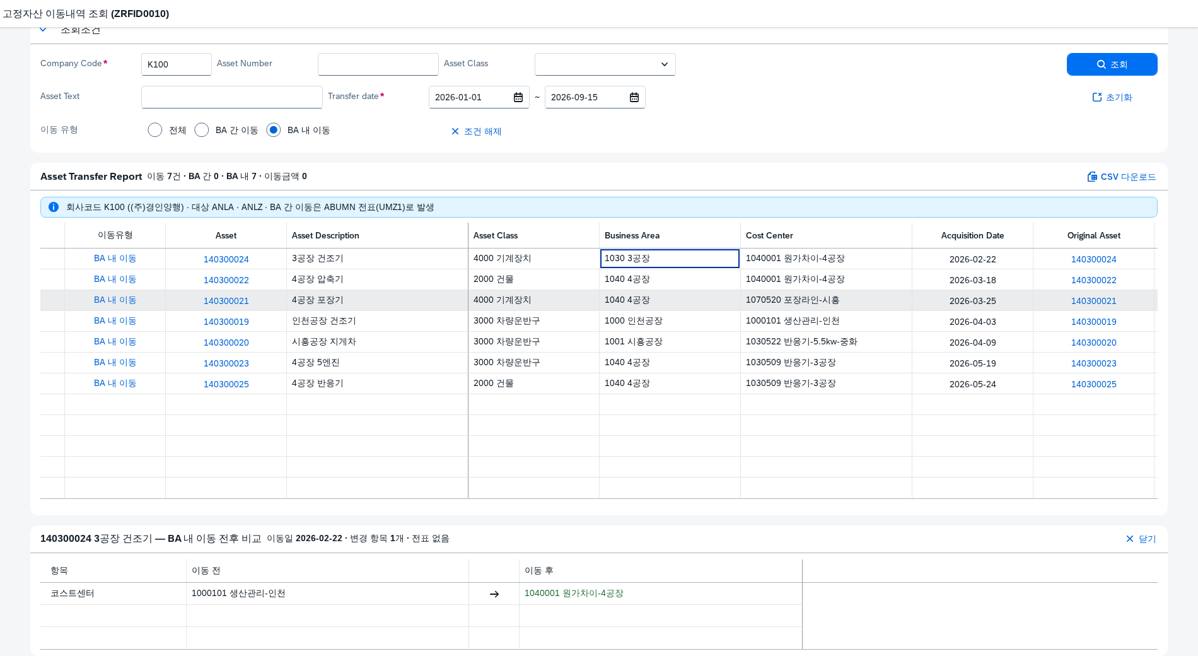
Task: Sort by the Original Asset column header
Action: point(1093,235)
